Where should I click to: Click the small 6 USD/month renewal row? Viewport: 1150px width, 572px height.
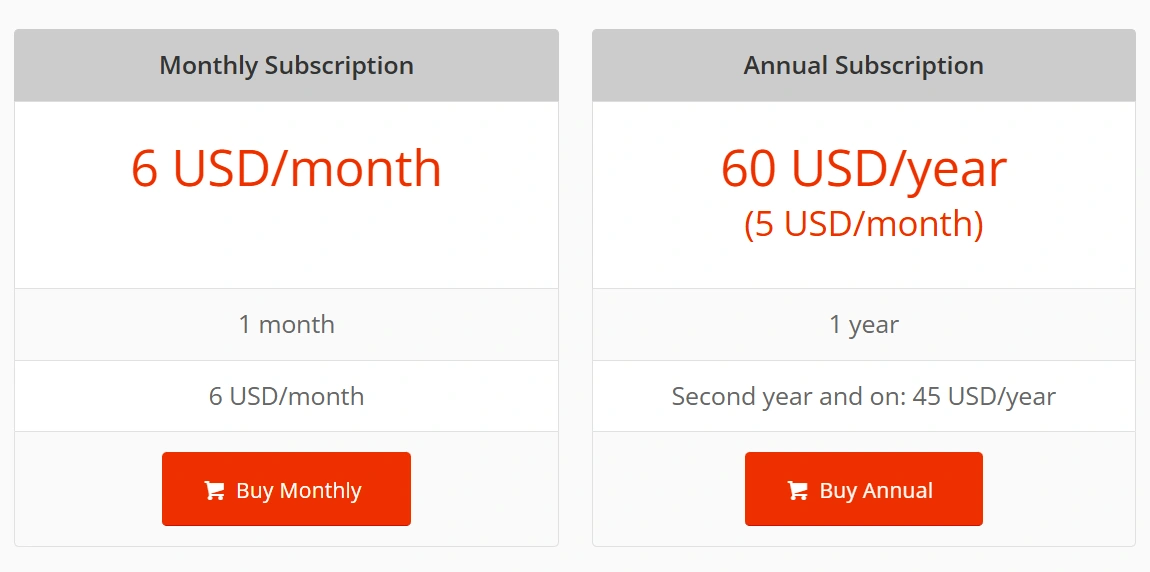[x=286, y=397]
